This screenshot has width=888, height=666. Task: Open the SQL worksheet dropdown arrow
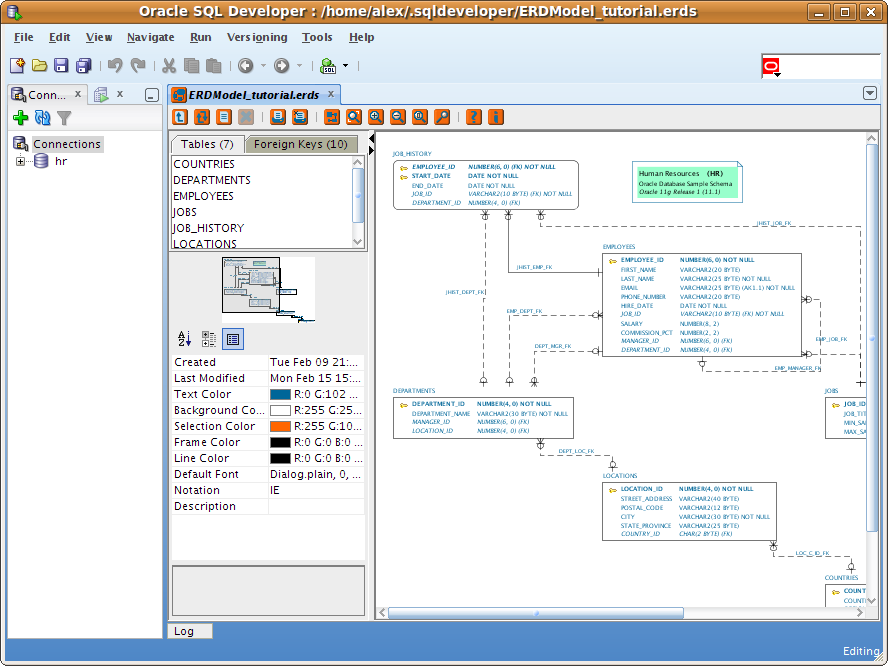coord(346,66)
